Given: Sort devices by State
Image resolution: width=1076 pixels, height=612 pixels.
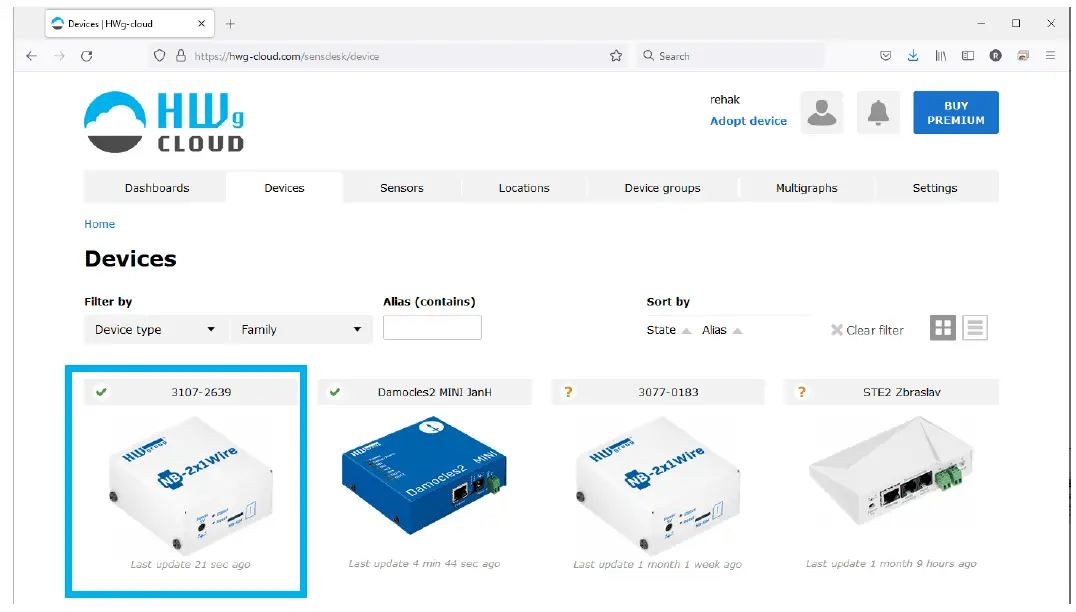Looking at the screenshot, I should tap(668, 330).
